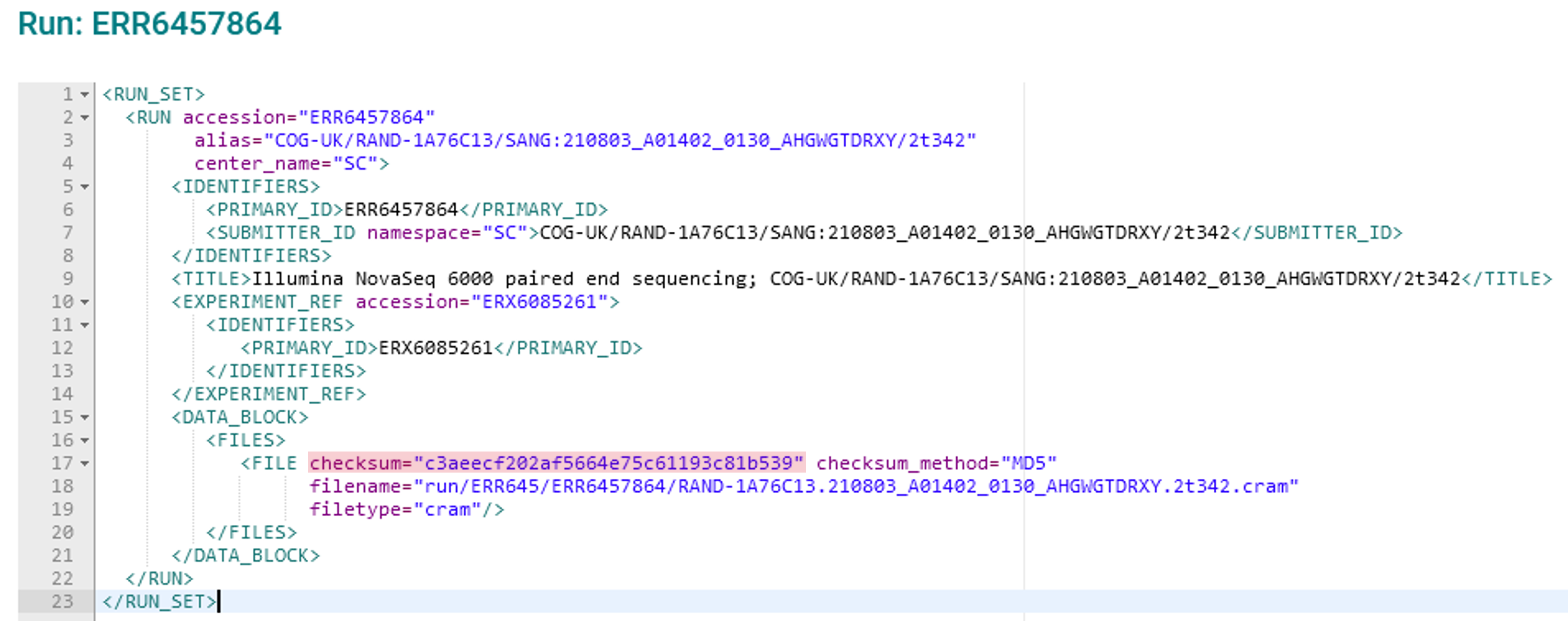Click line number 23 in the gutter
The image size is (1568, 621).
(62, 602)
